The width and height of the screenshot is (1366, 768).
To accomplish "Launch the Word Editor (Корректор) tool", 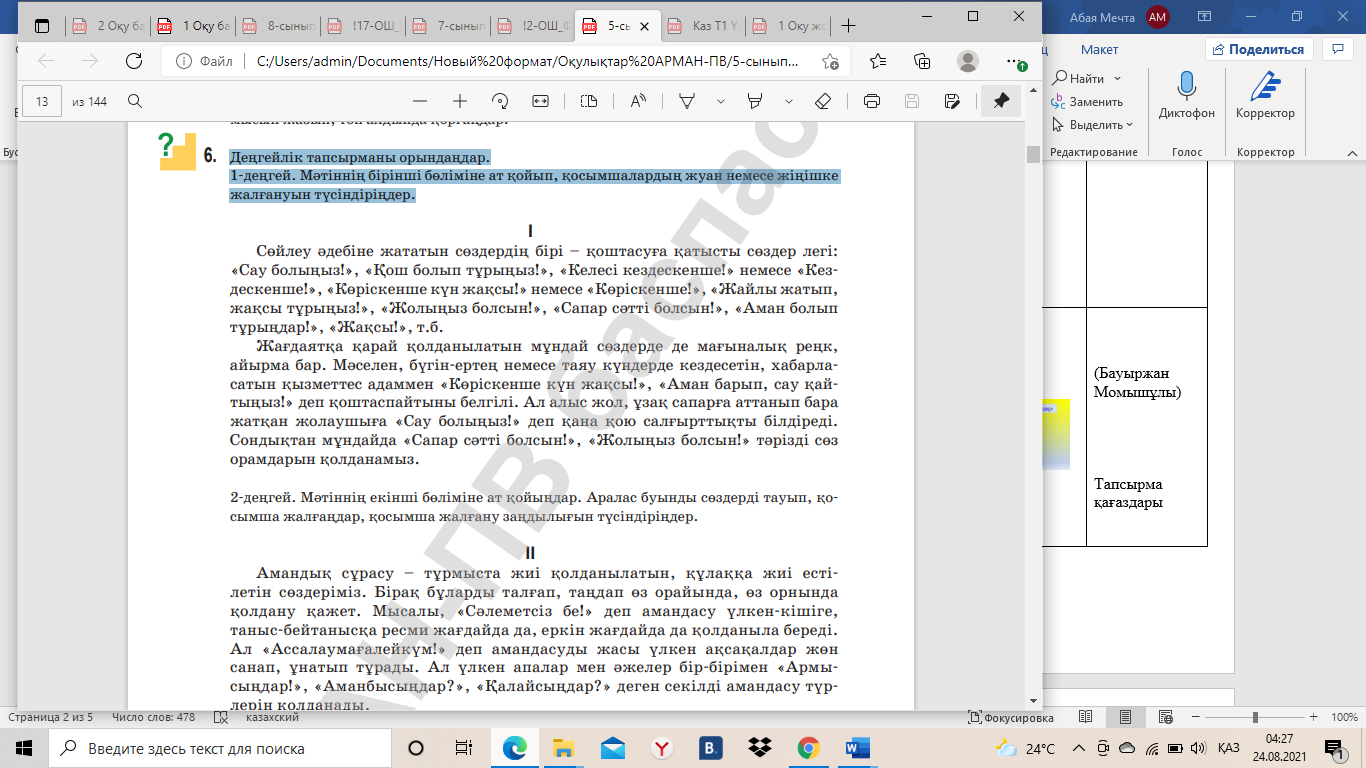I will click(x=1265, y=97).
